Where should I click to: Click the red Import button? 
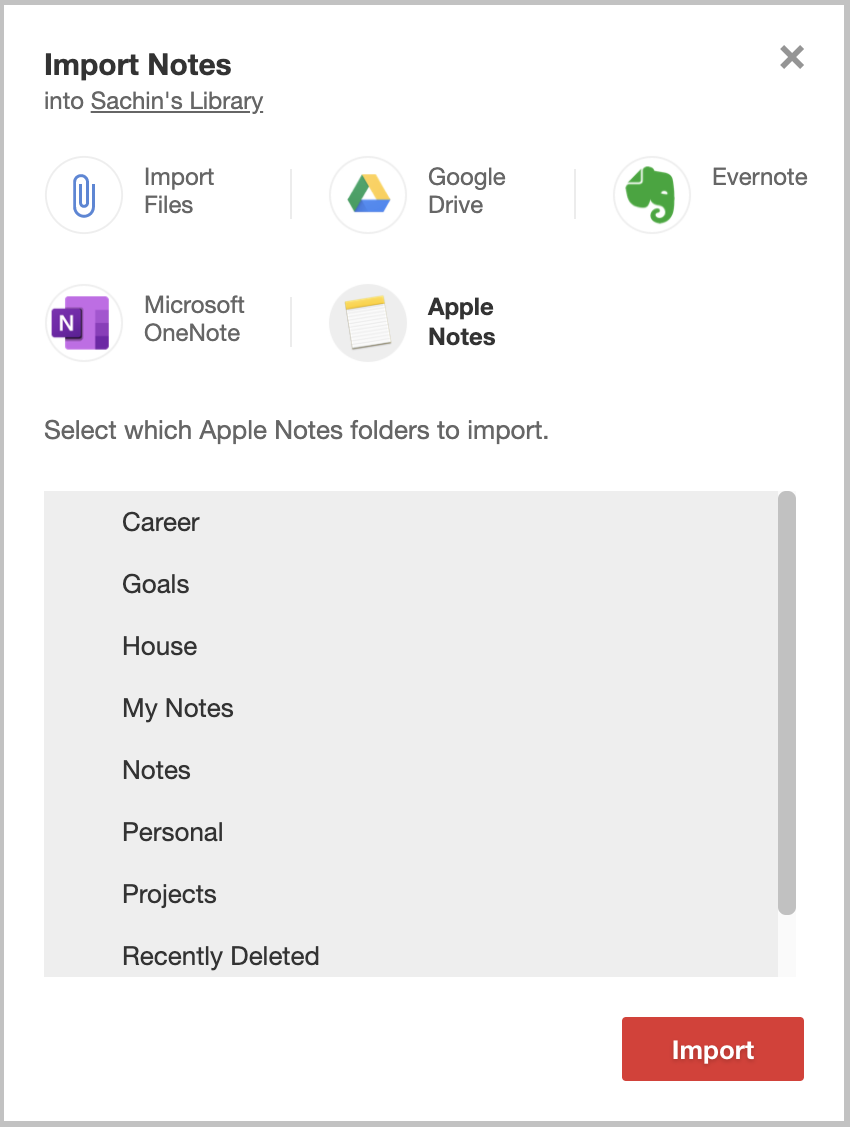click(712, 1049)
